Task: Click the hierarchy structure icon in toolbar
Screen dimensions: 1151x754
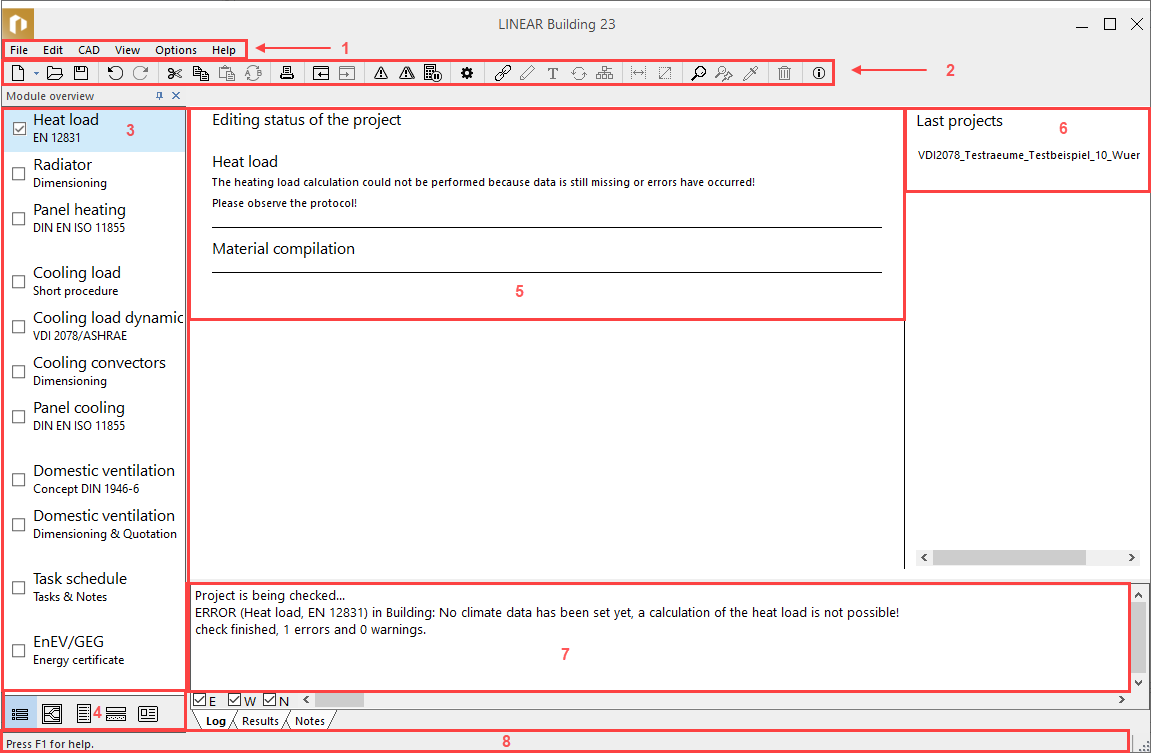Action: [605, 73]
